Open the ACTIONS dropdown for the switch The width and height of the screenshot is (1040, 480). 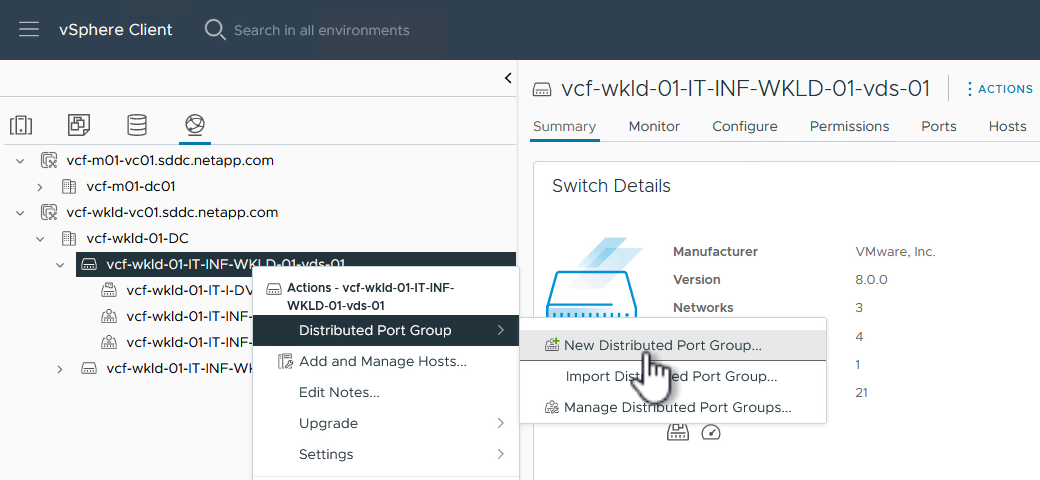point(998,89)
